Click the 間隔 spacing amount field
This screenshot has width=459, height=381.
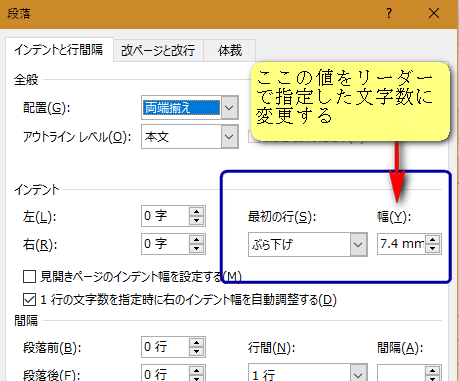coord(401,373)
